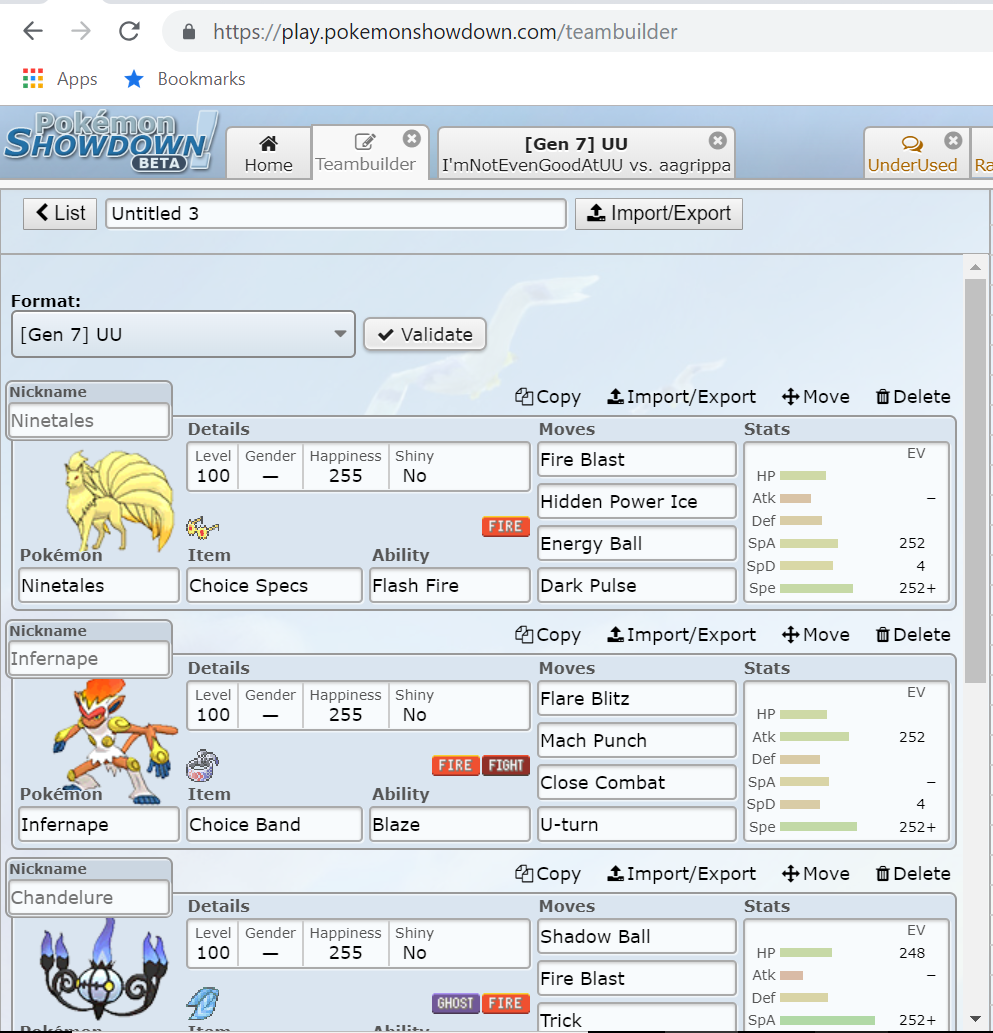Edit the Blaze ability field

pyautogui.click(x=449, y=824)
